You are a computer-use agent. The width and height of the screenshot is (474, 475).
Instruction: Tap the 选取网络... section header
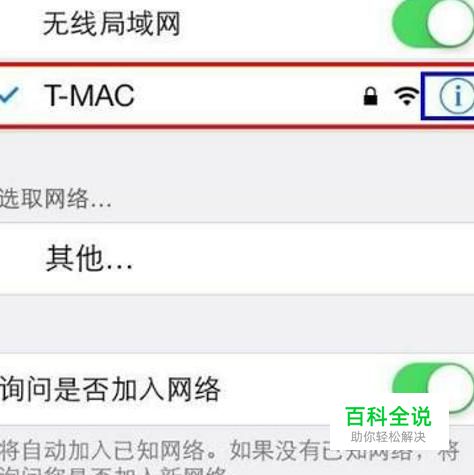pyautogui.click(x=55, y=199)
